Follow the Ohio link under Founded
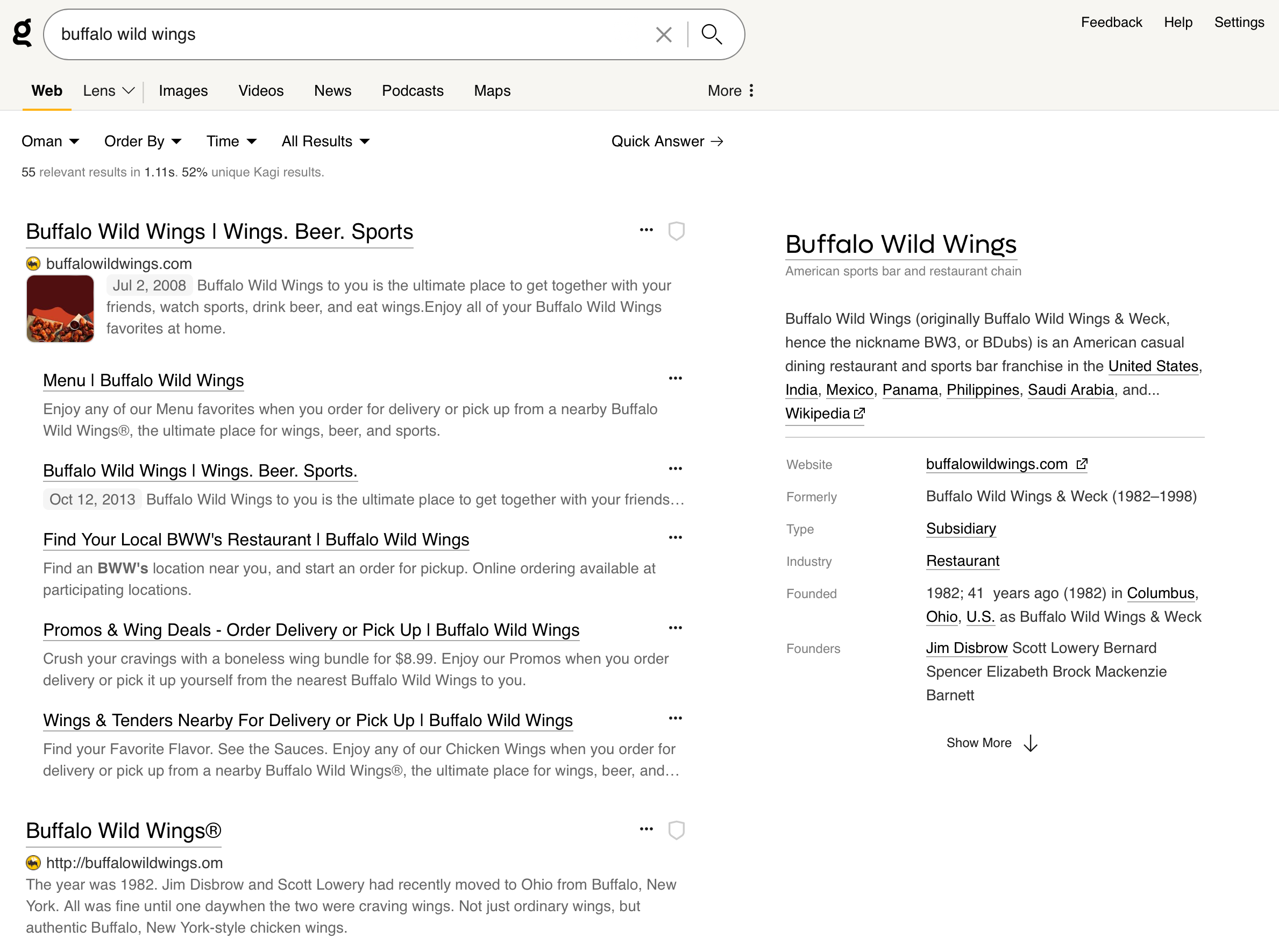Screen dimensions: 1279x952 click(942, 617)
